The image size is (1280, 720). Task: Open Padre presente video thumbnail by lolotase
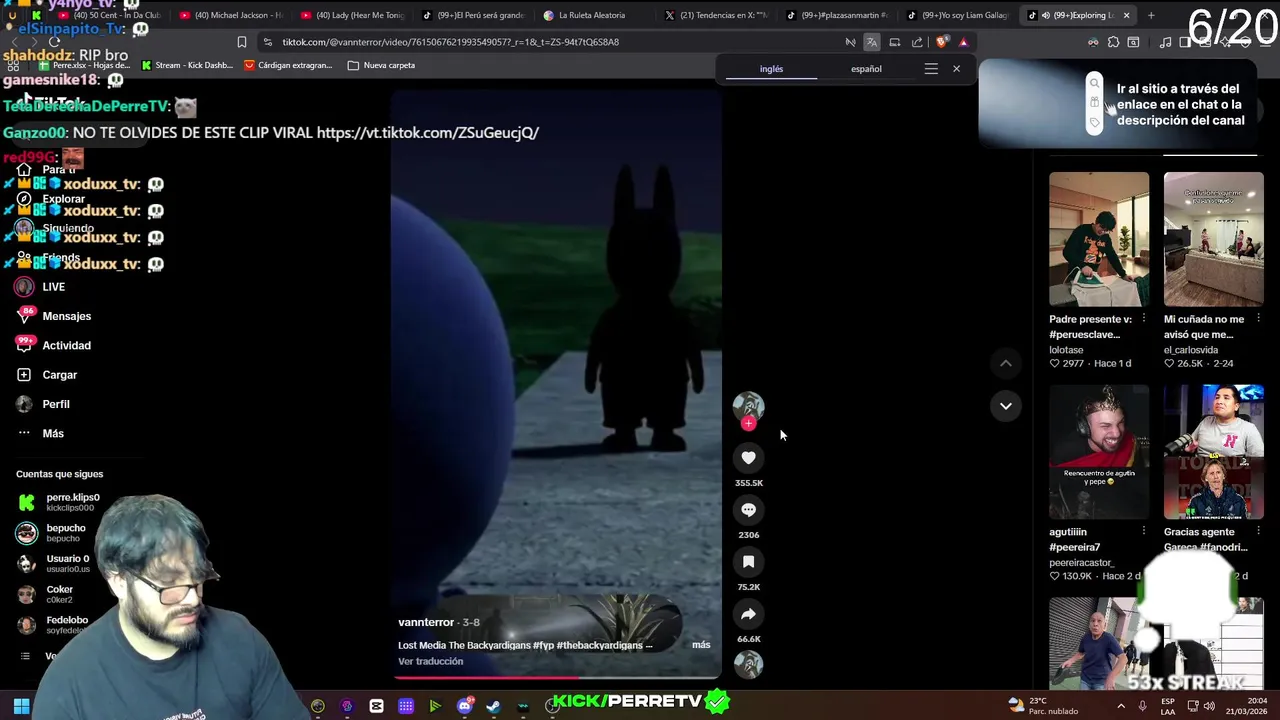1099,239
